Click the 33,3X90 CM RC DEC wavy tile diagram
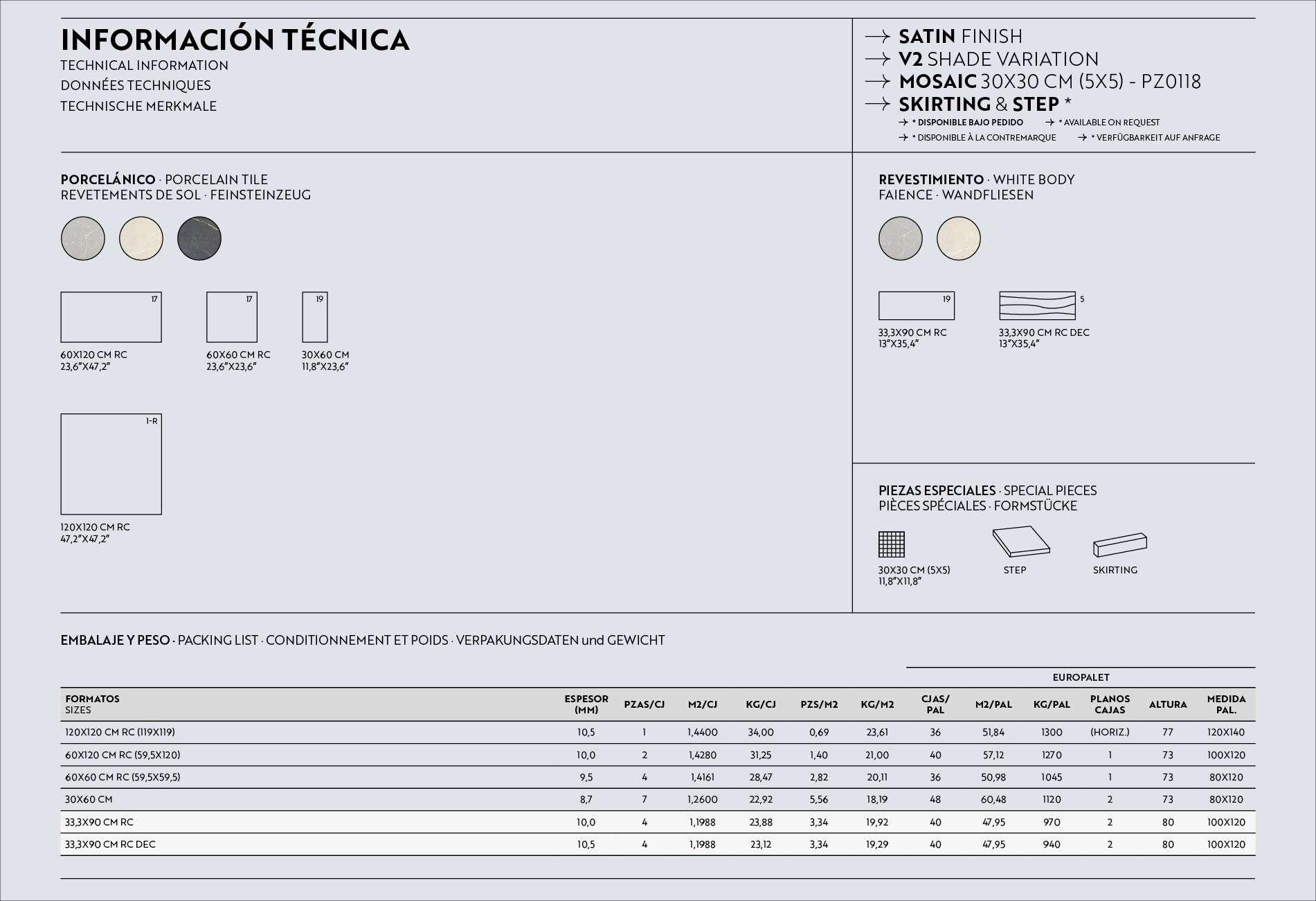 1037,305
